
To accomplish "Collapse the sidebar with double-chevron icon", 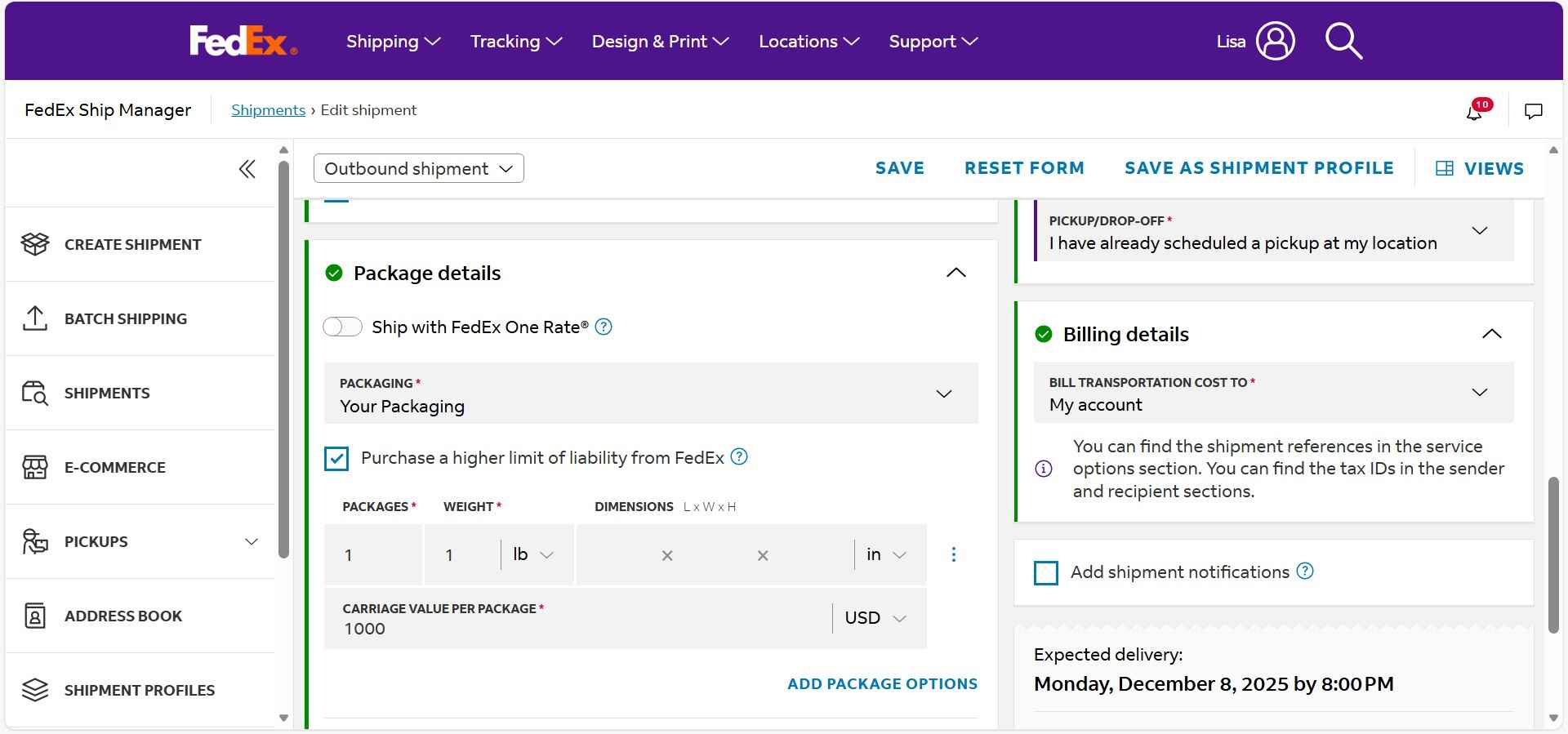I will pos(247,169).
